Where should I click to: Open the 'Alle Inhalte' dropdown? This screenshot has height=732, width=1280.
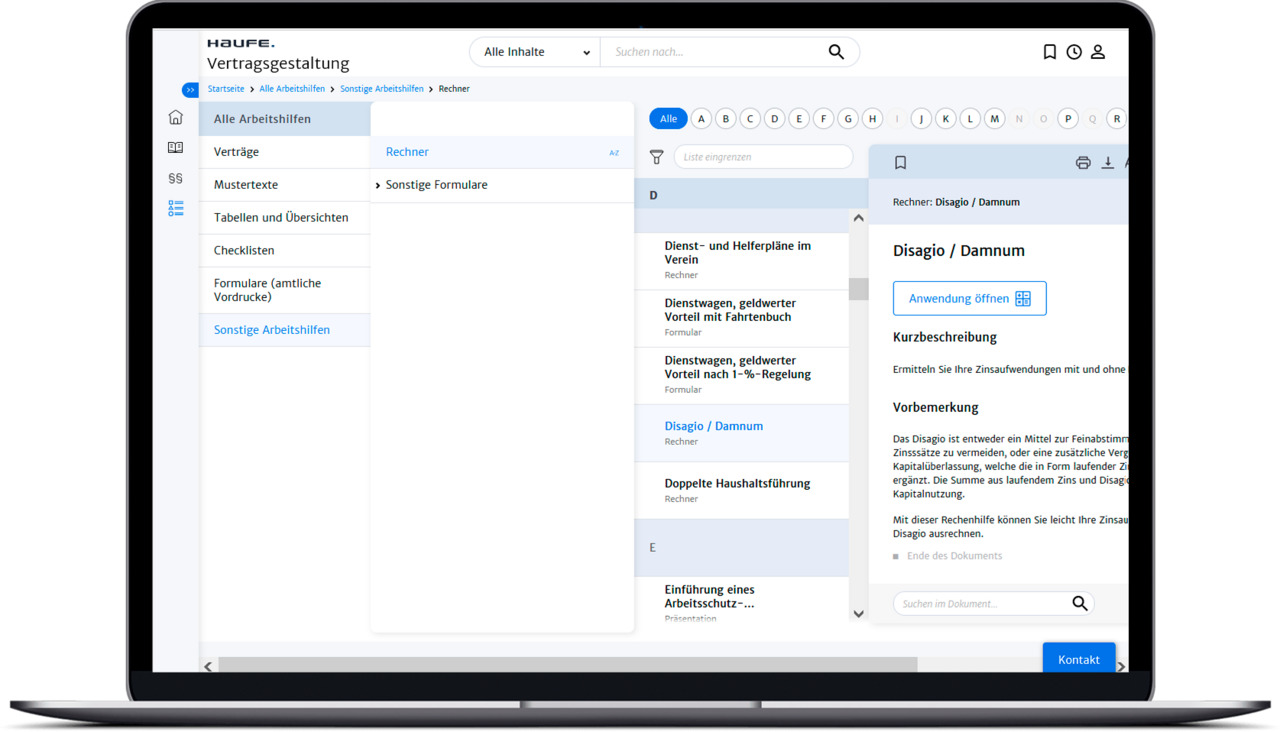pyautogui.click(x=535, y=52)
